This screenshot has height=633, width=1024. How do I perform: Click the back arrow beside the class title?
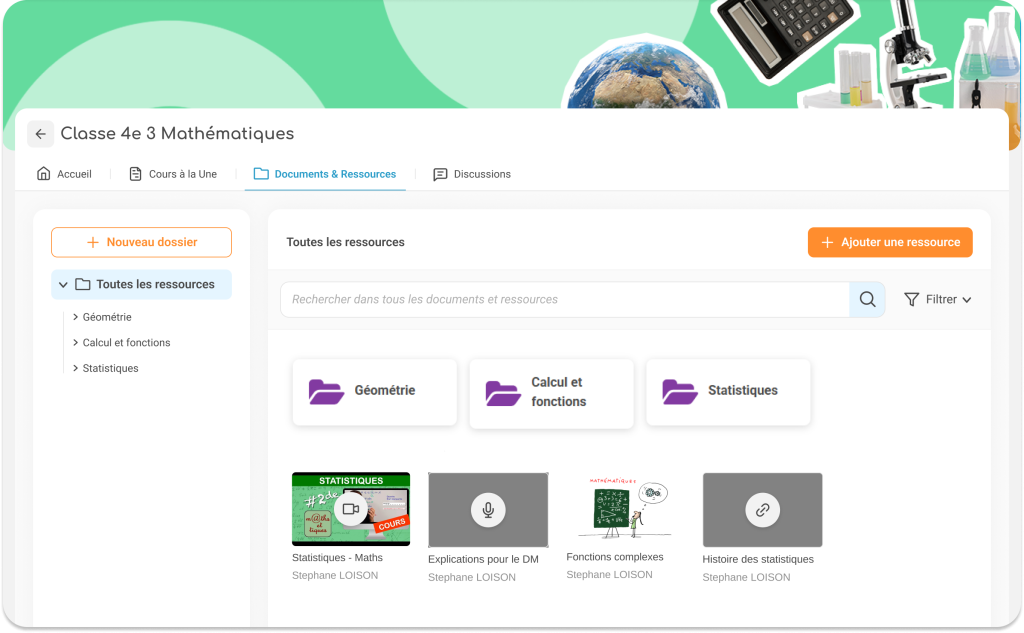click(x=40, y=134)
